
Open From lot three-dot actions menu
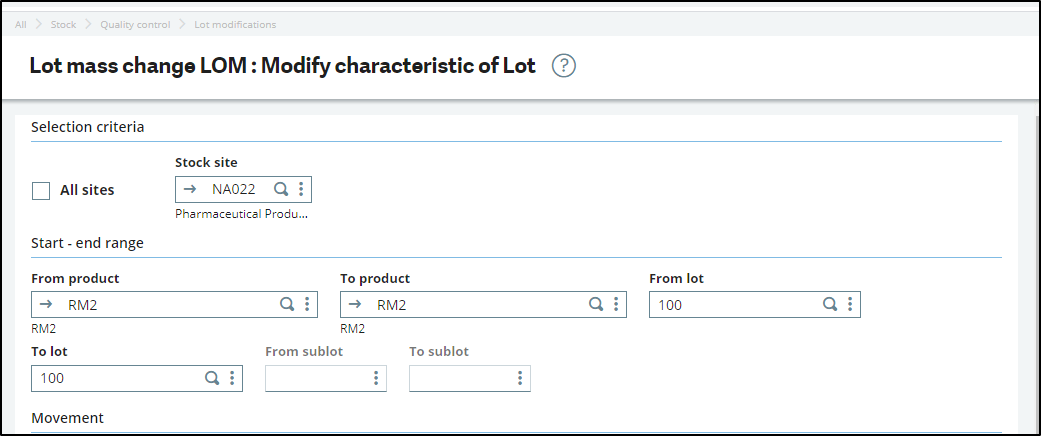point(849,304)
